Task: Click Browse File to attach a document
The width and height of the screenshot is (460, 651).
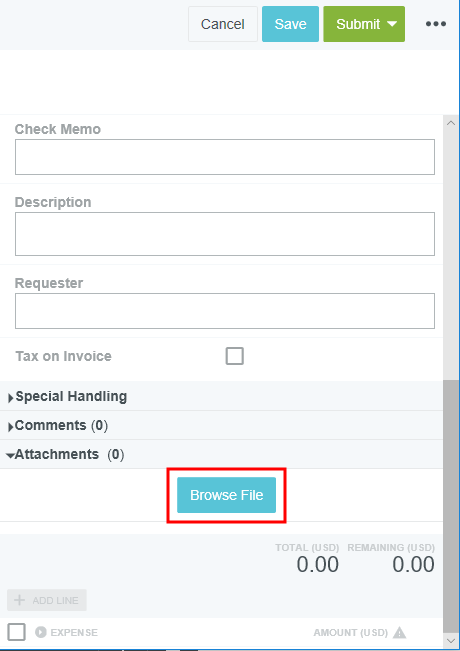Action: [226, 495]
